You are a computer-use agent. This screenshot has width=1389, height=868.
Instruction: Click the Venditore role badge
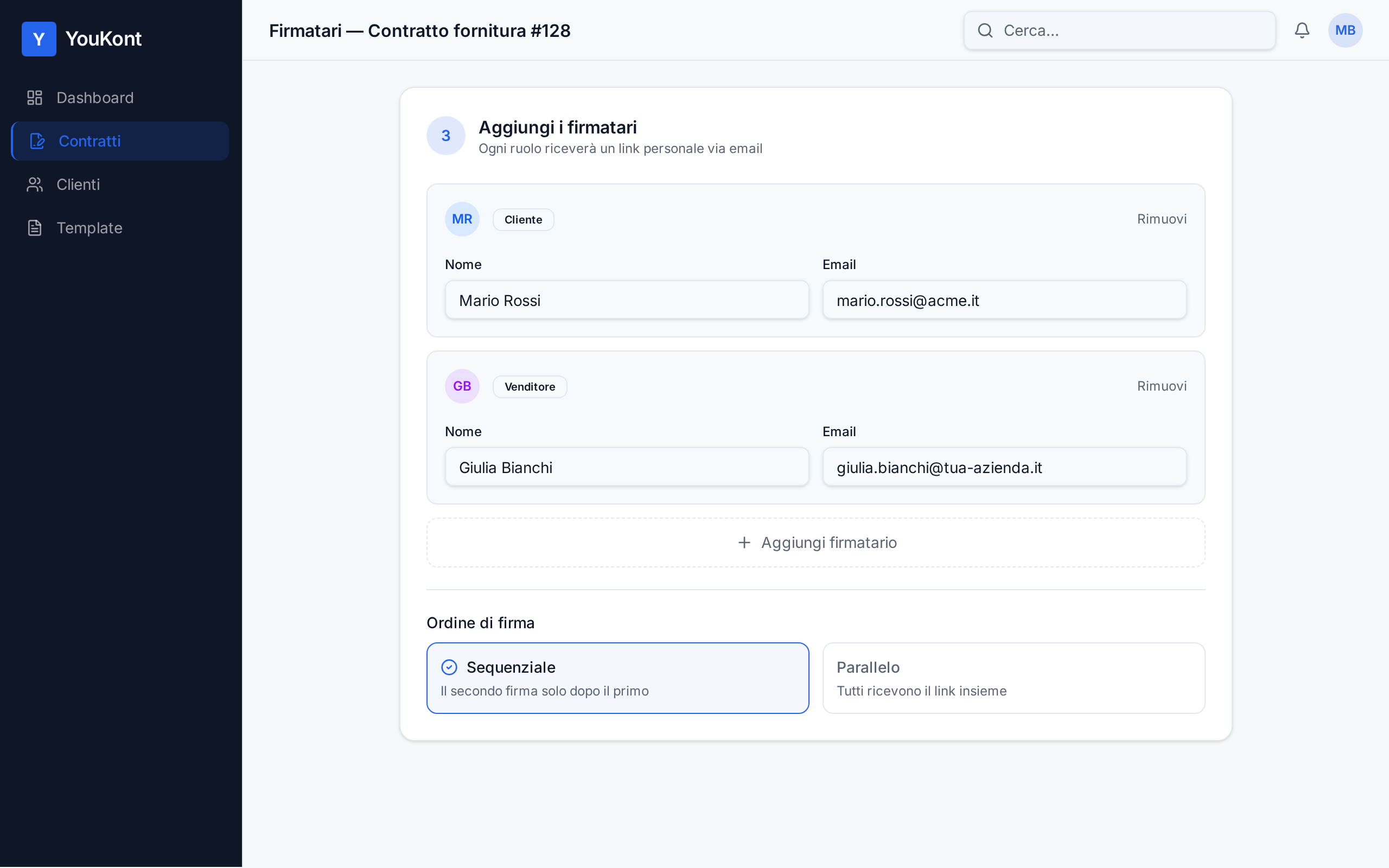pyautogui.click(x=529, y=387)
